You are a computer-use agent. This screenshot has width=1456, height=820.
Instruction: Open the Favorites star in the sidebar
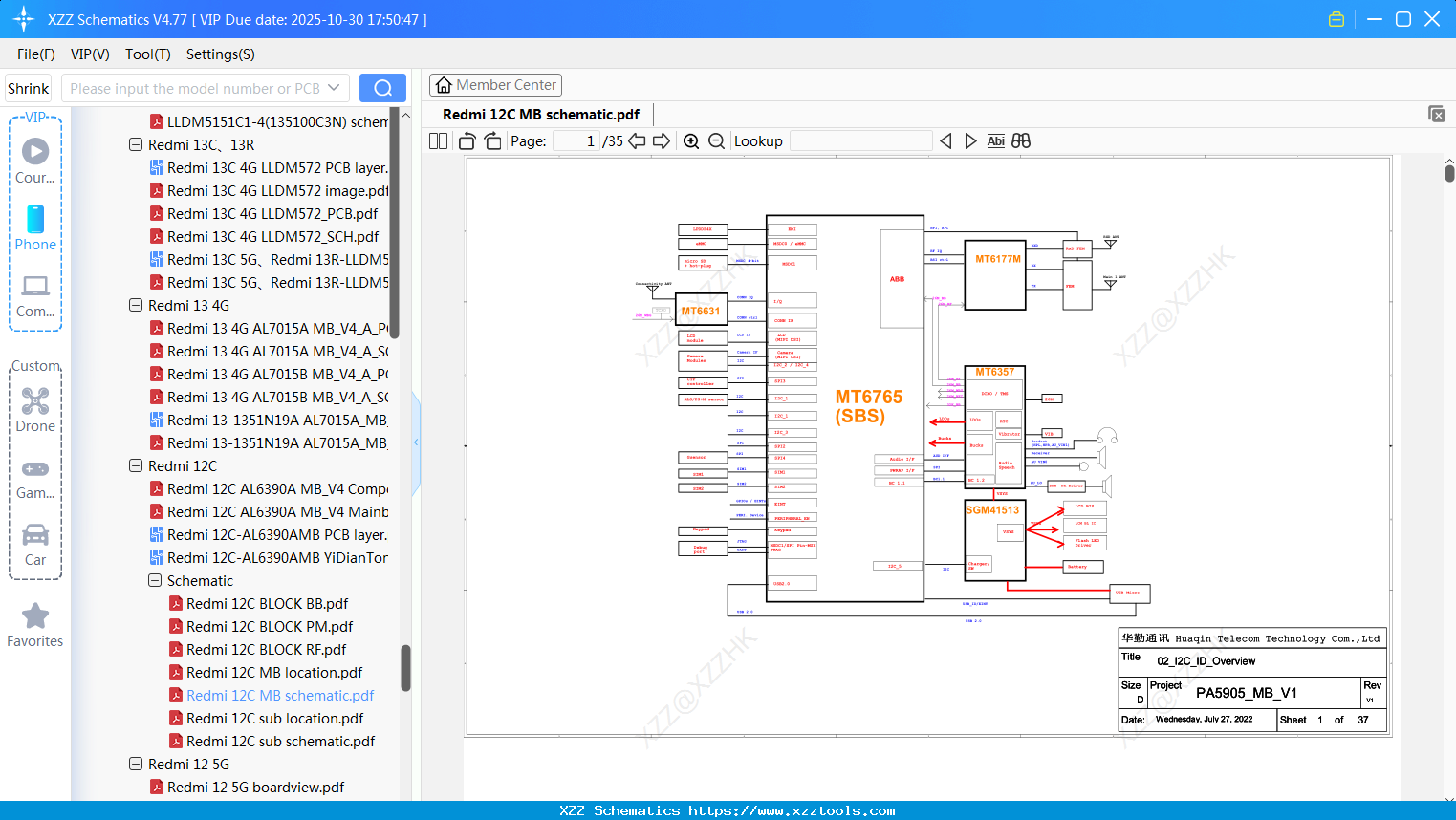pos(35,616)
